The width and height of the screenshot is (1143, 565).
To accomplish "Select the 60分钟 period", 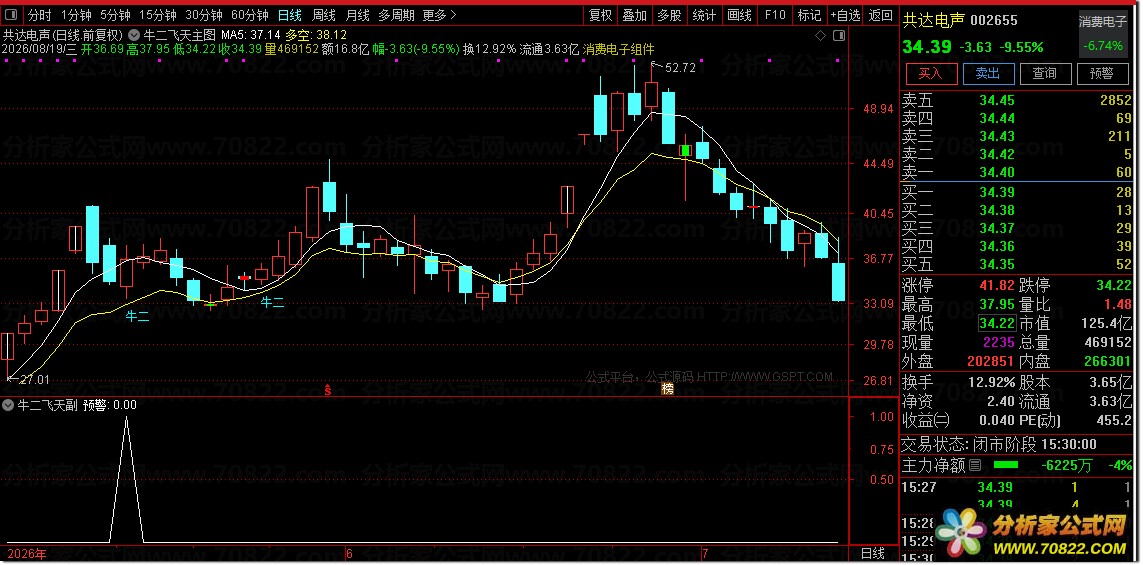I will pos(250,15).
